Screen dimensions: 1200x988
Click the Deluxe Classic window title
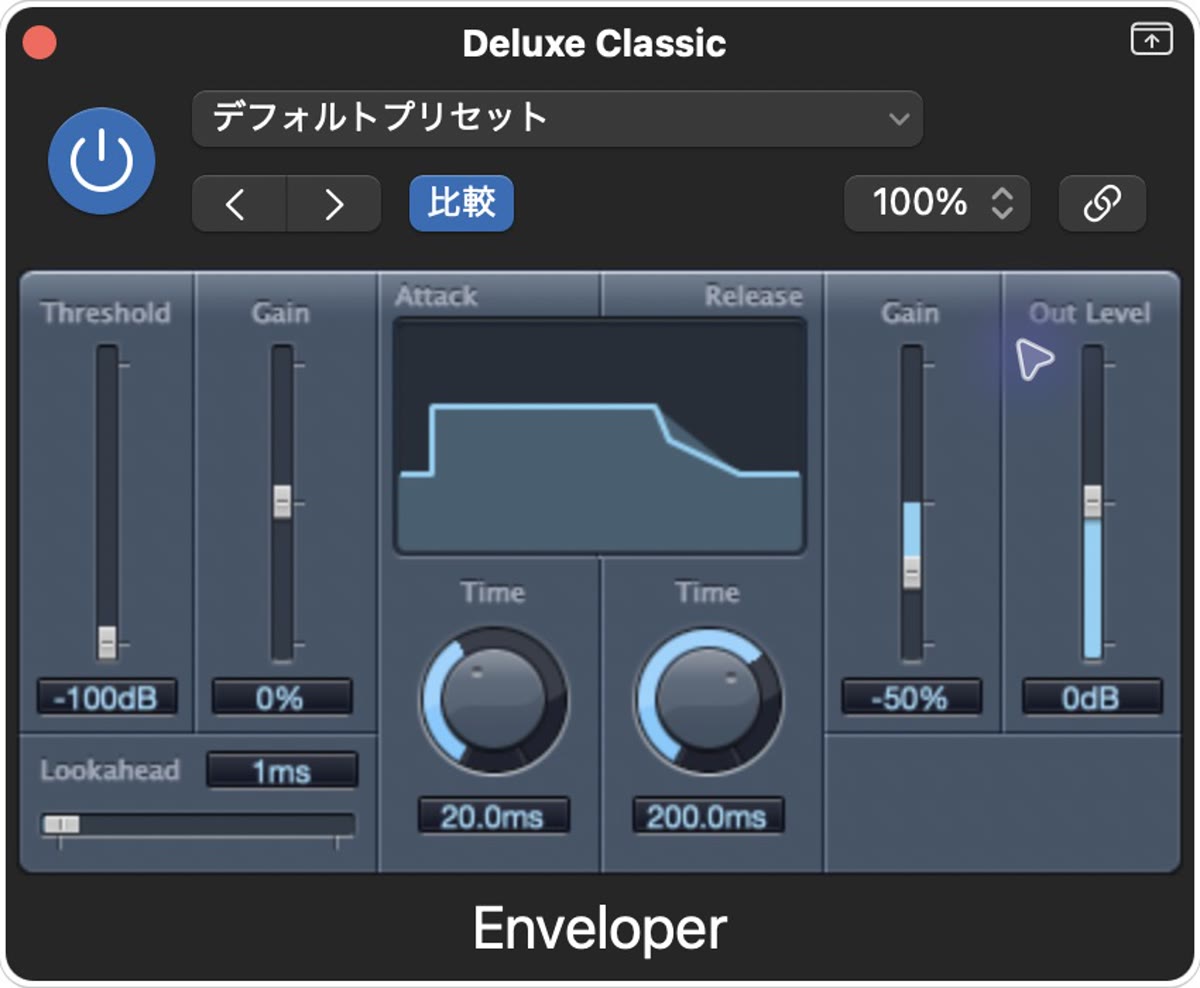click(x=594, y=43)
